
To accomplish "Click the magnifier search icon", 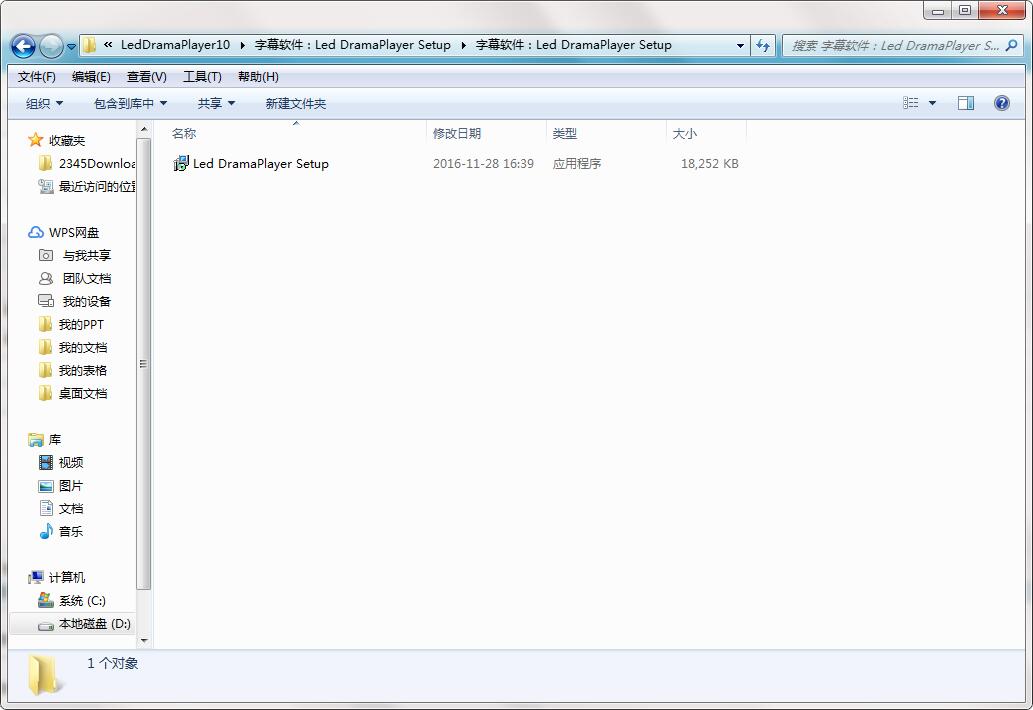I will coord(1013,45).
